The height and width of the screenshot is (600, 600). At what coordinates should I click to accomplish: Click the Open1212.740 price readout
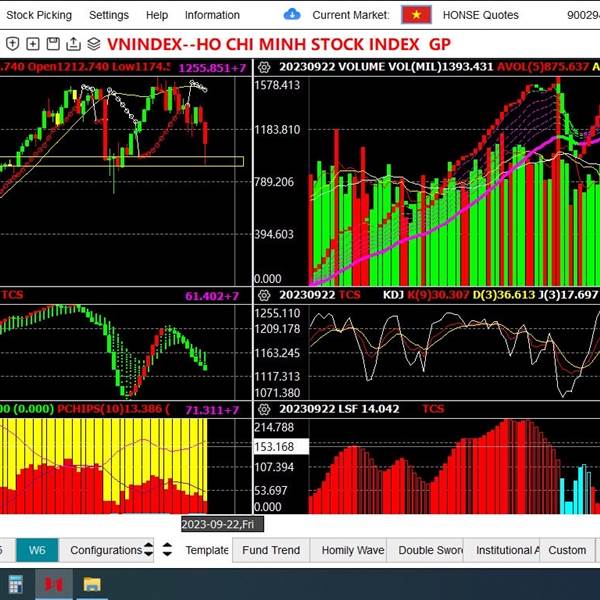click(69, 67)
